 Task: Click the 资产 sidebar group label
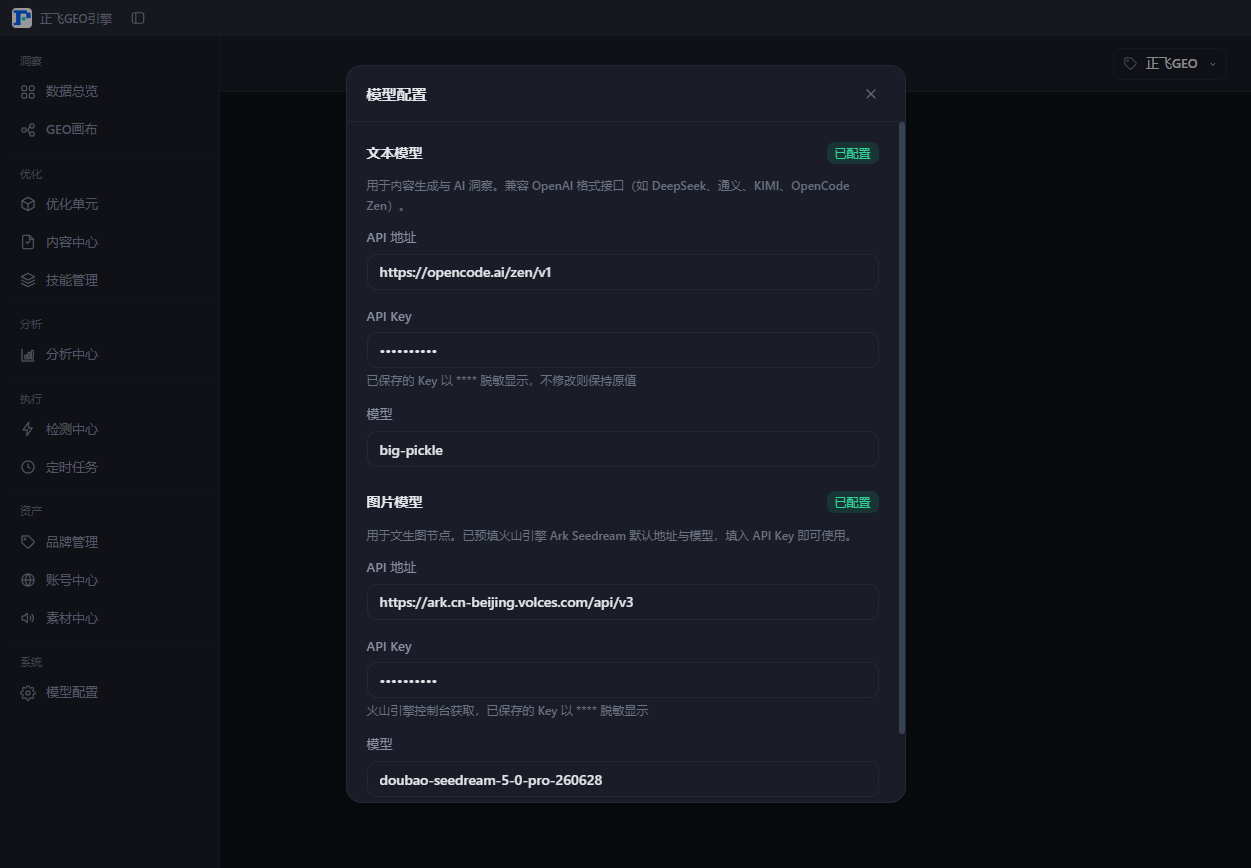(31, 511)
